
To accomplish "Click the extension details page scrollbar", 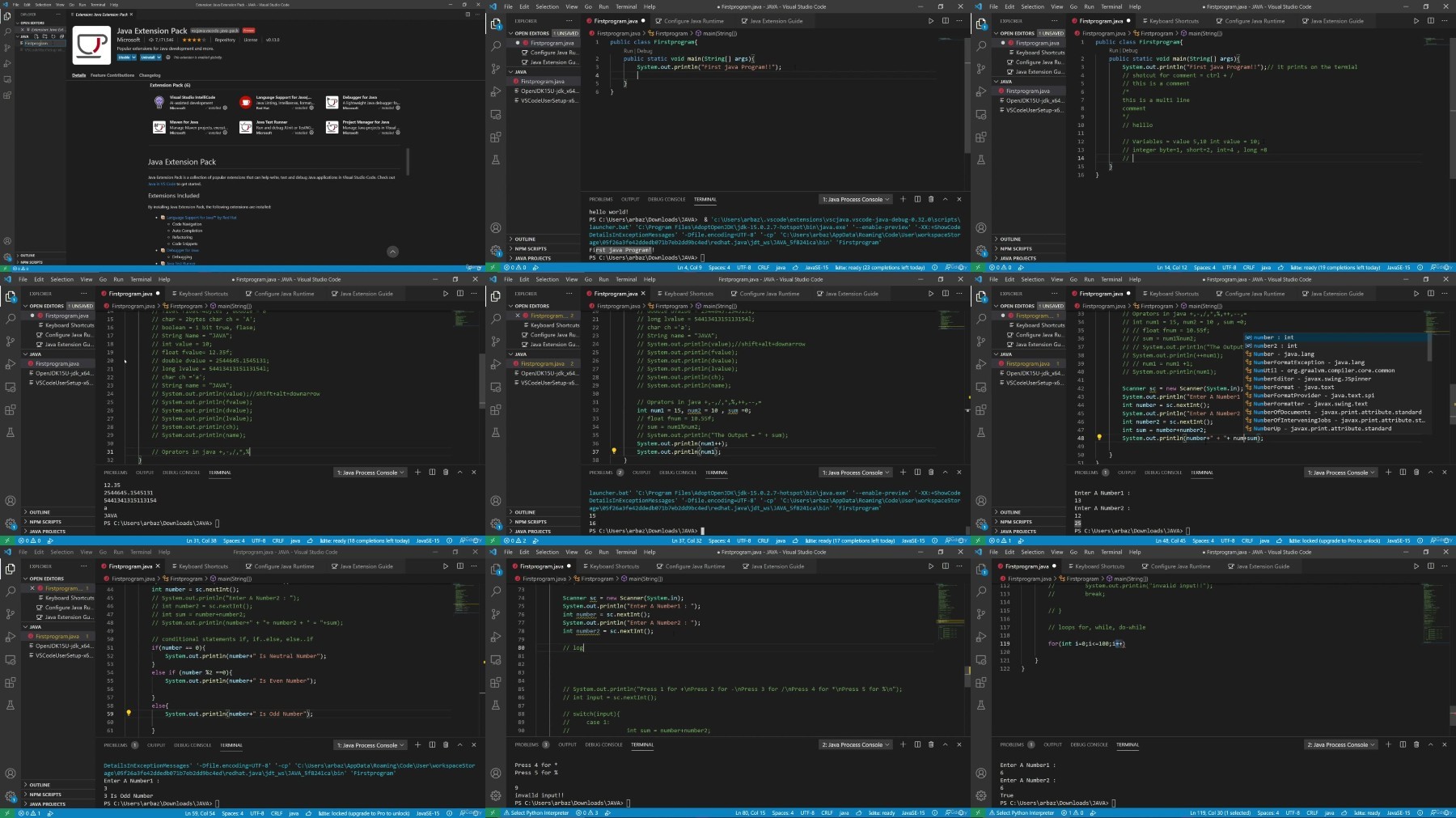I will [407, 162].
